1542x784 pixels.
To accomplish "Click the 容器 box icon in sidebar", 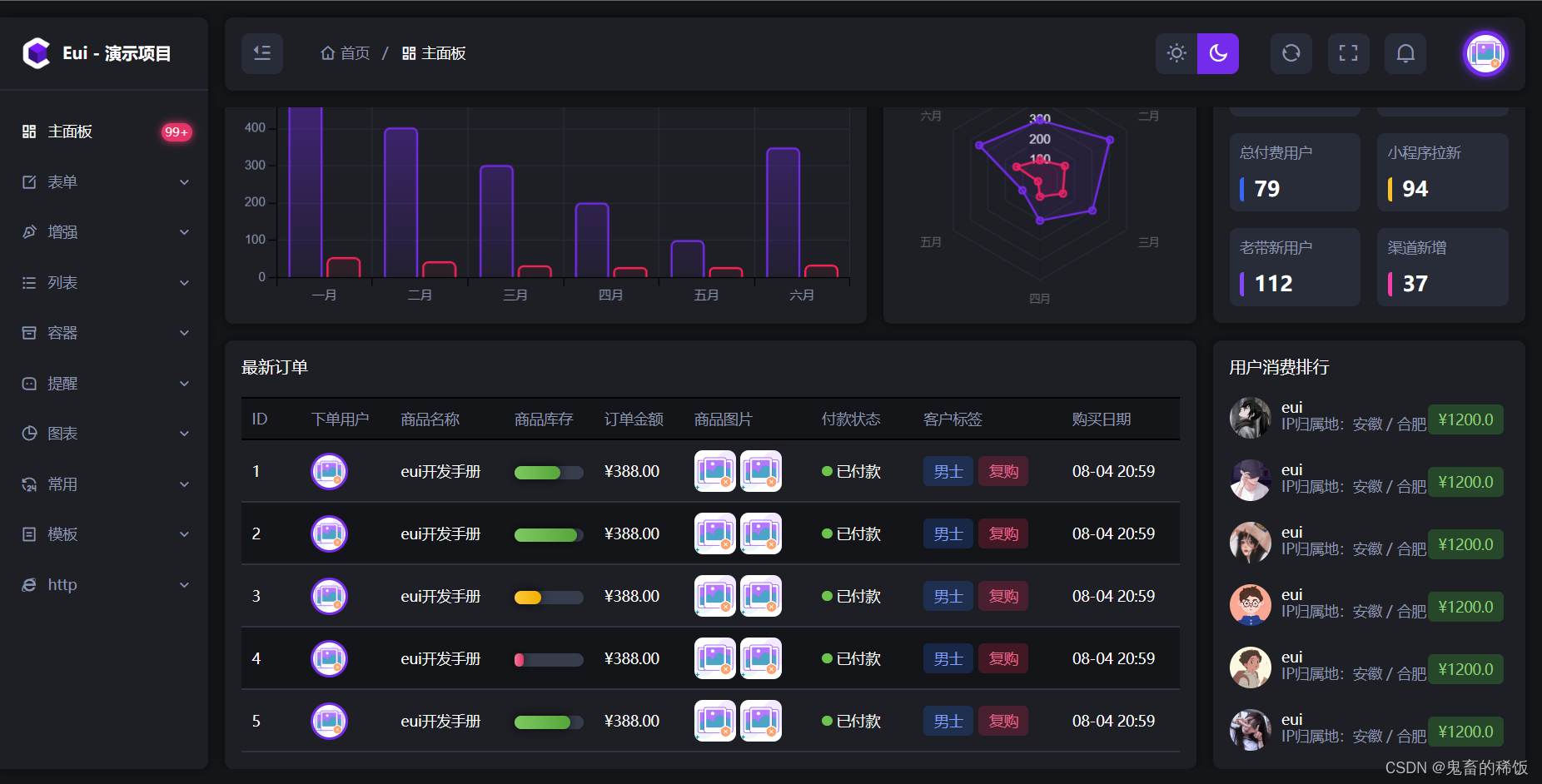I will (x=29, y=333).
